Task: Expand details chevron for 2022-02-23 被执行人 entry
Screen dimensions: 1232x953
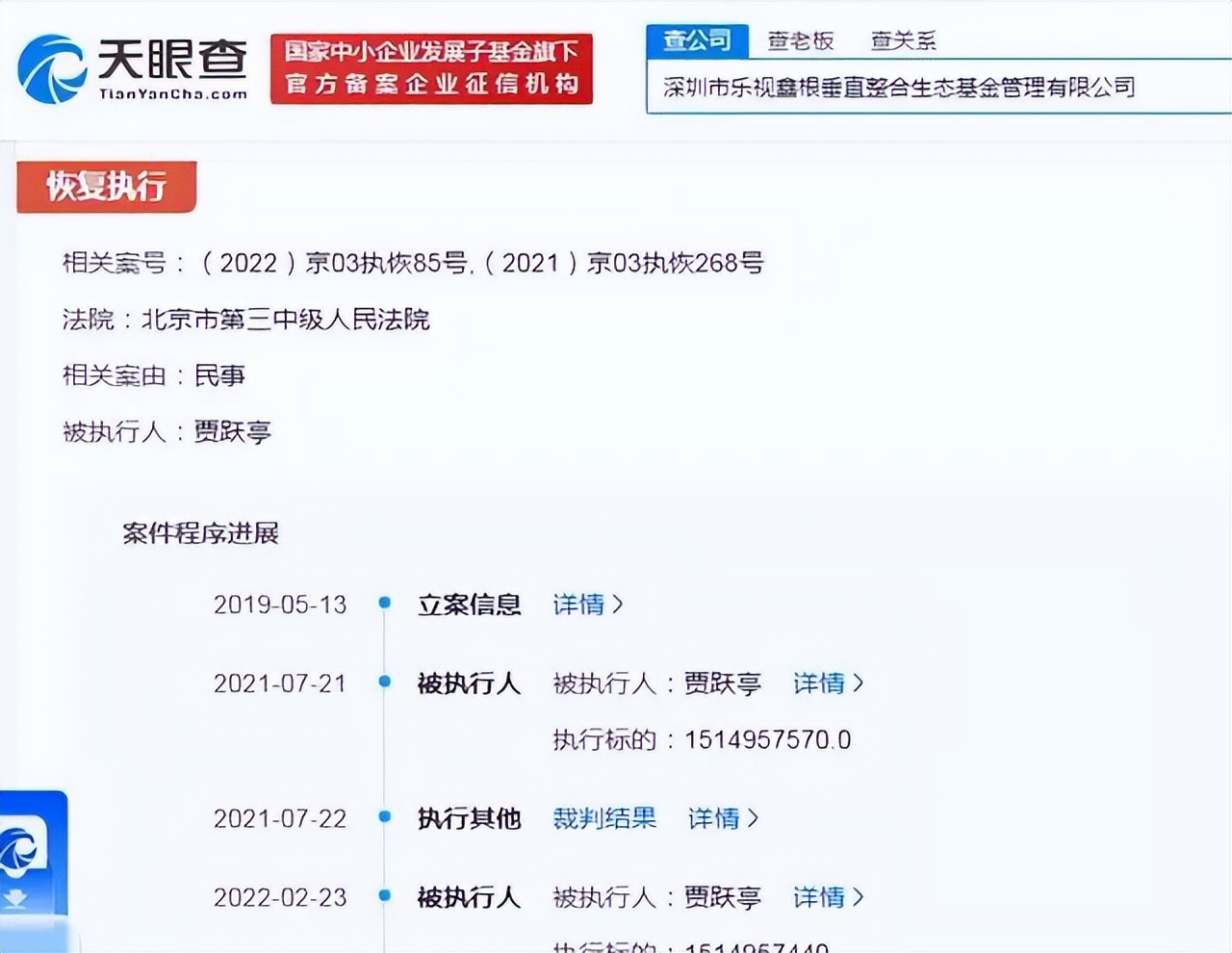Action: [x=860, y=896]
